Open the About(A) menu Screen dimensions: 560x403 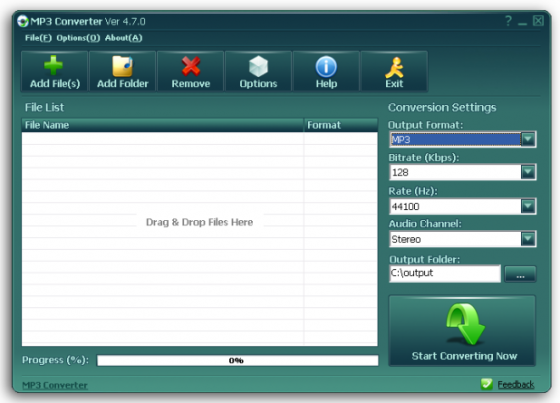point(124,38)
